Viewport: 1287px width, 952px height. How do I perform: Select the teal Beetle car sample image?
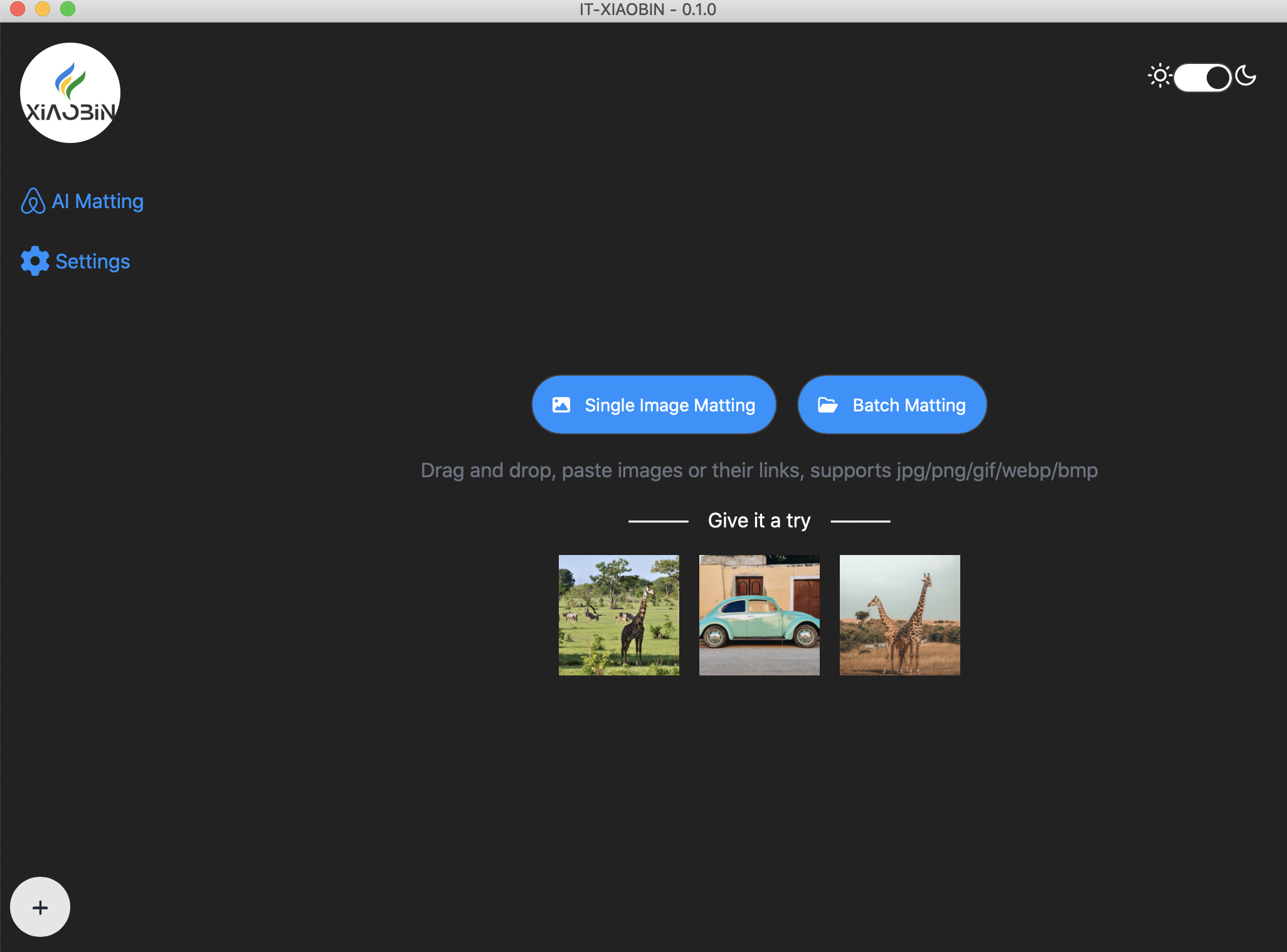click(759, 615)
